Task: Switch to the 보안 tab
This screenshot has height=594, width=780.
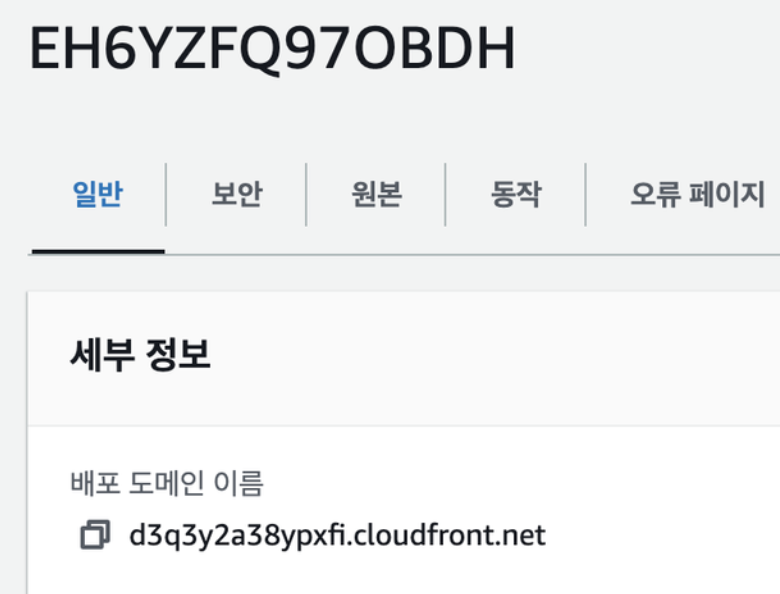Action: [237, 194]
